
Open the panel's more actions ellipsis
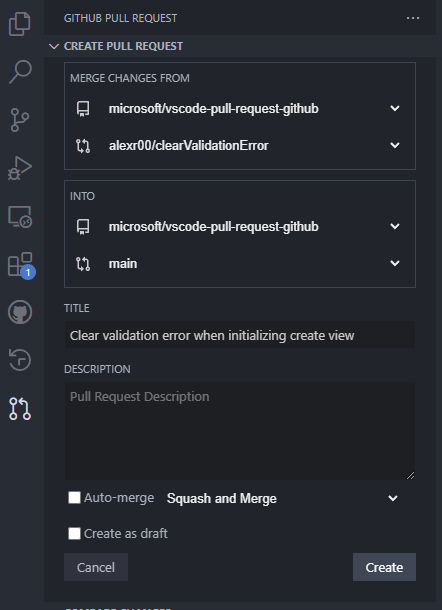413,18
